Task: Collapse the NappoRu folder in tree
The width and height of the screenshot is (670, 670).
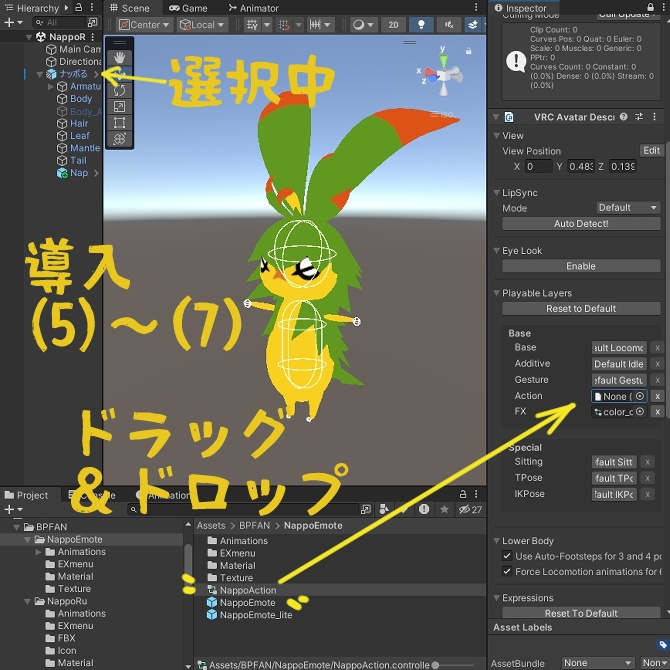Action: (27, 601)
